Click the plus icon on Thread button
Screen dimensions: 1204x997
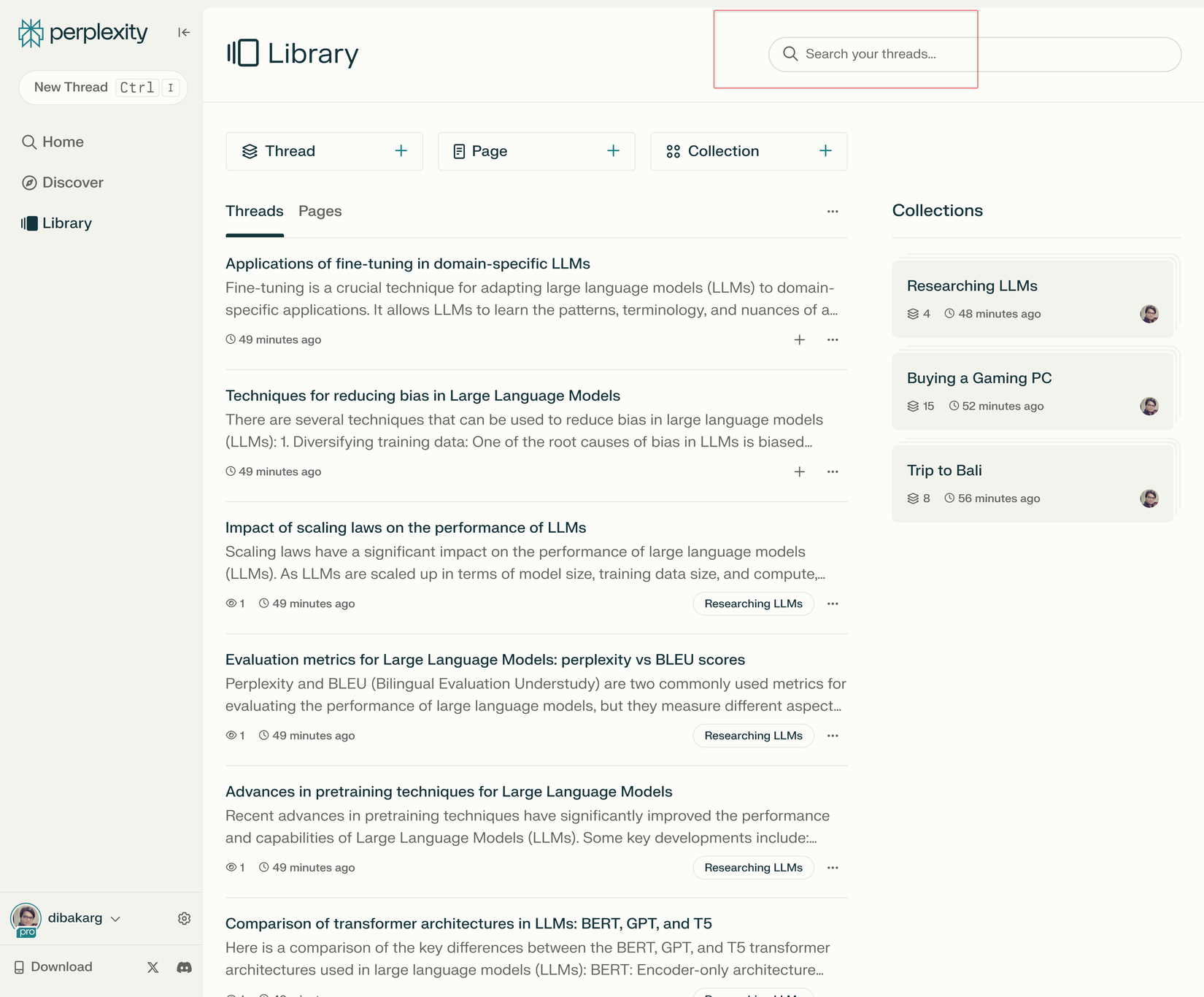click(x=401, y=151)
